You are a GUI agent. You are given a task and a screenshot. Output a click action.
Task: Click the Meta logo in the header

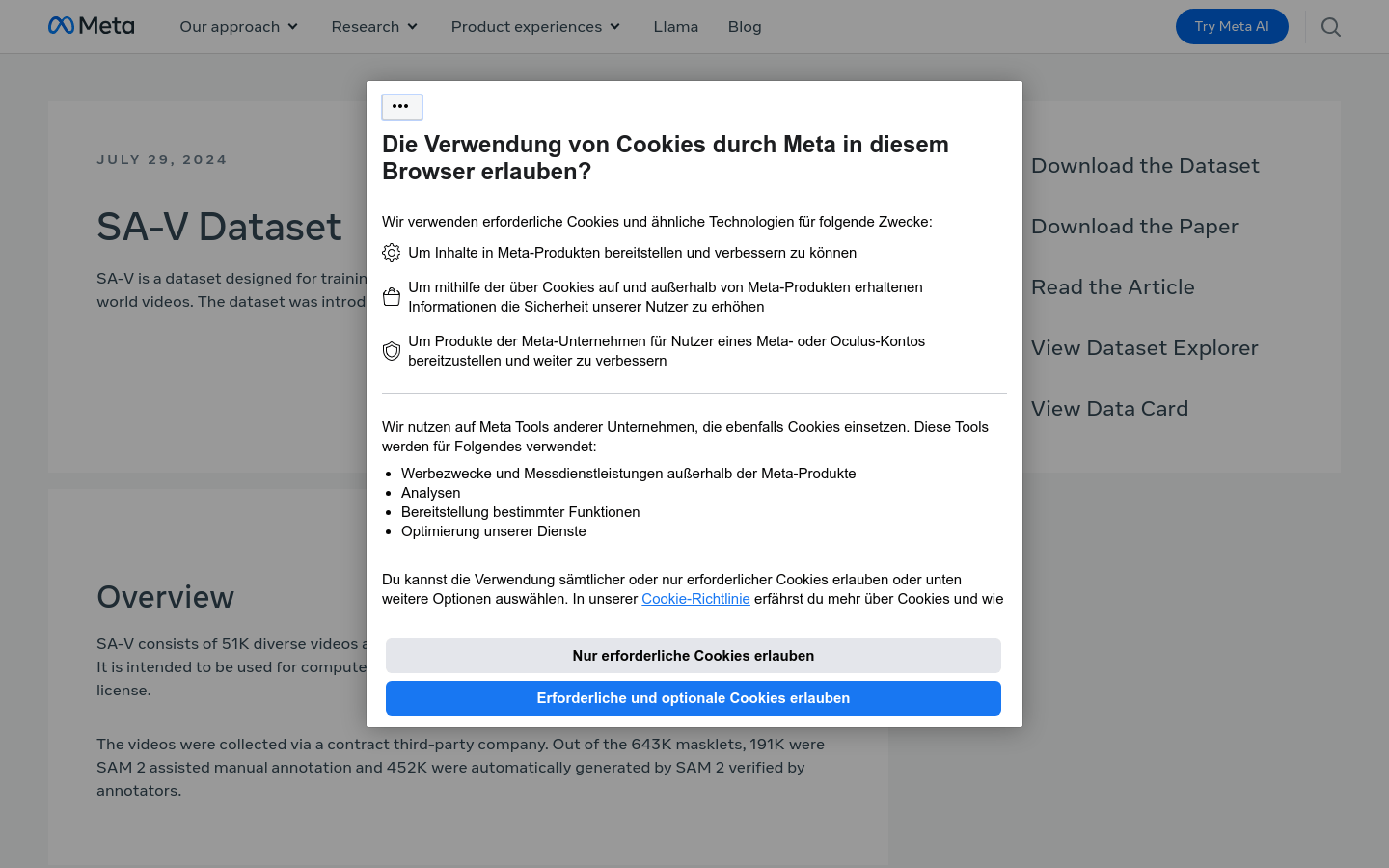[92, 26]
